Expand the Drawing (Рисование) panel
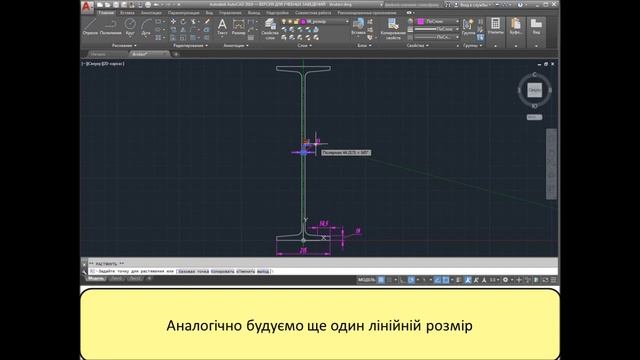640x360 pixels. (124, 46)
